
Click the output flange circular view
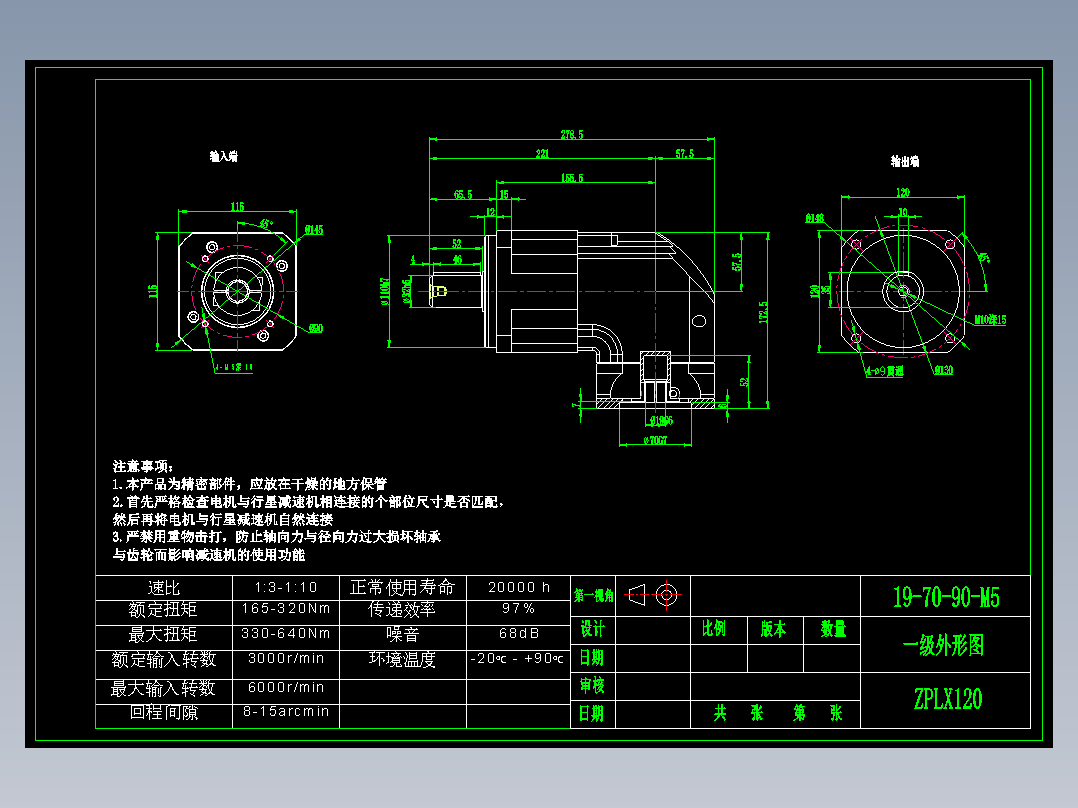coord(905,292)
